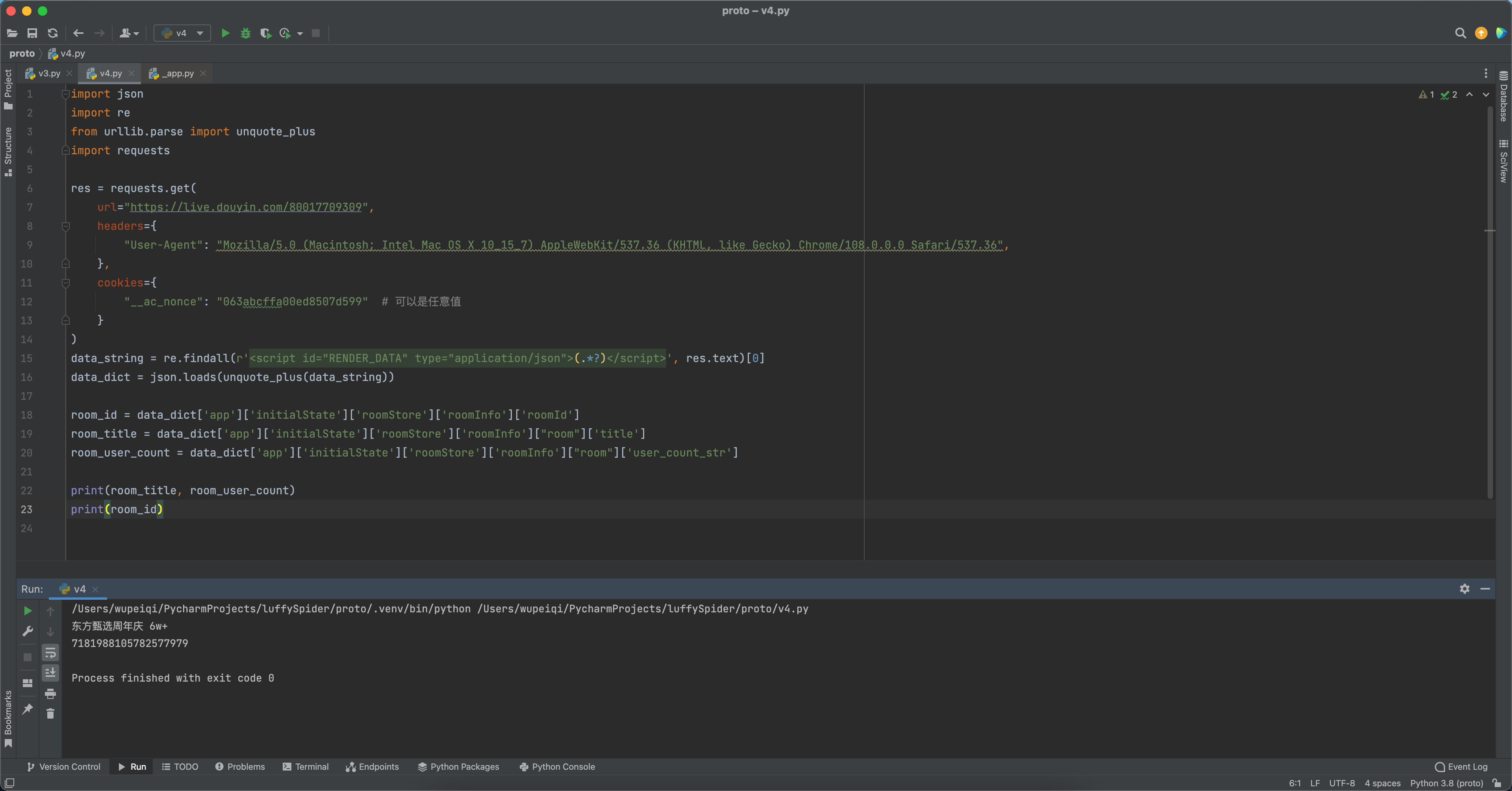
Task: Hide the Run panel with minimize
Action: 1486,589
